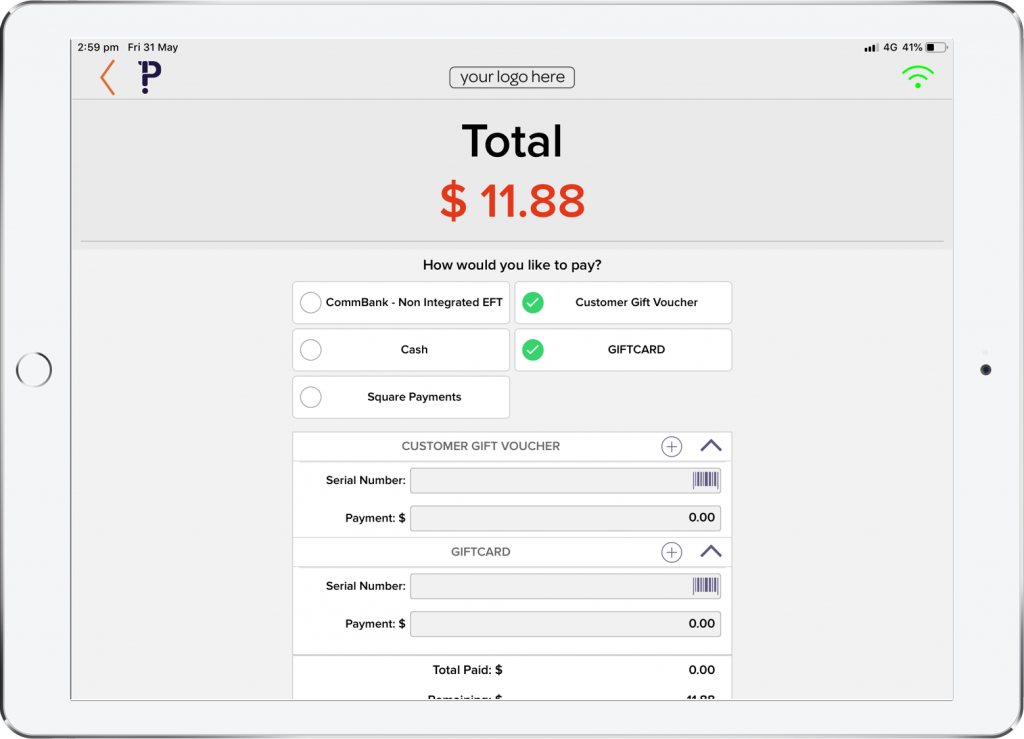This screenshot has width=1024, height=739.
Task: Tap the battery icon in status bar
Action: tap(936, 47)
